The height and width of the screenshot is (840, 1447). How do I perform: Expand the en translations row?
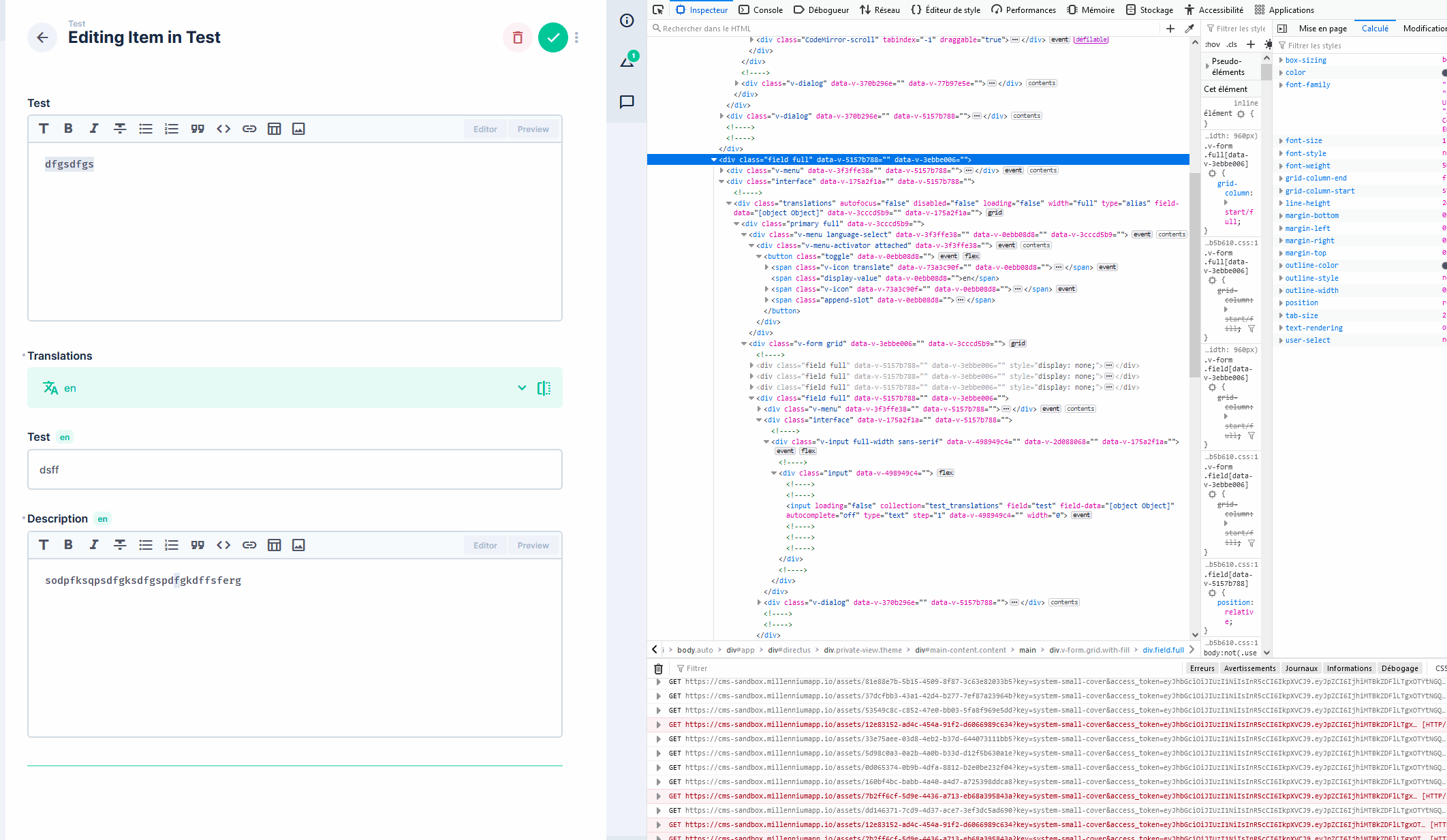[522, 387]
